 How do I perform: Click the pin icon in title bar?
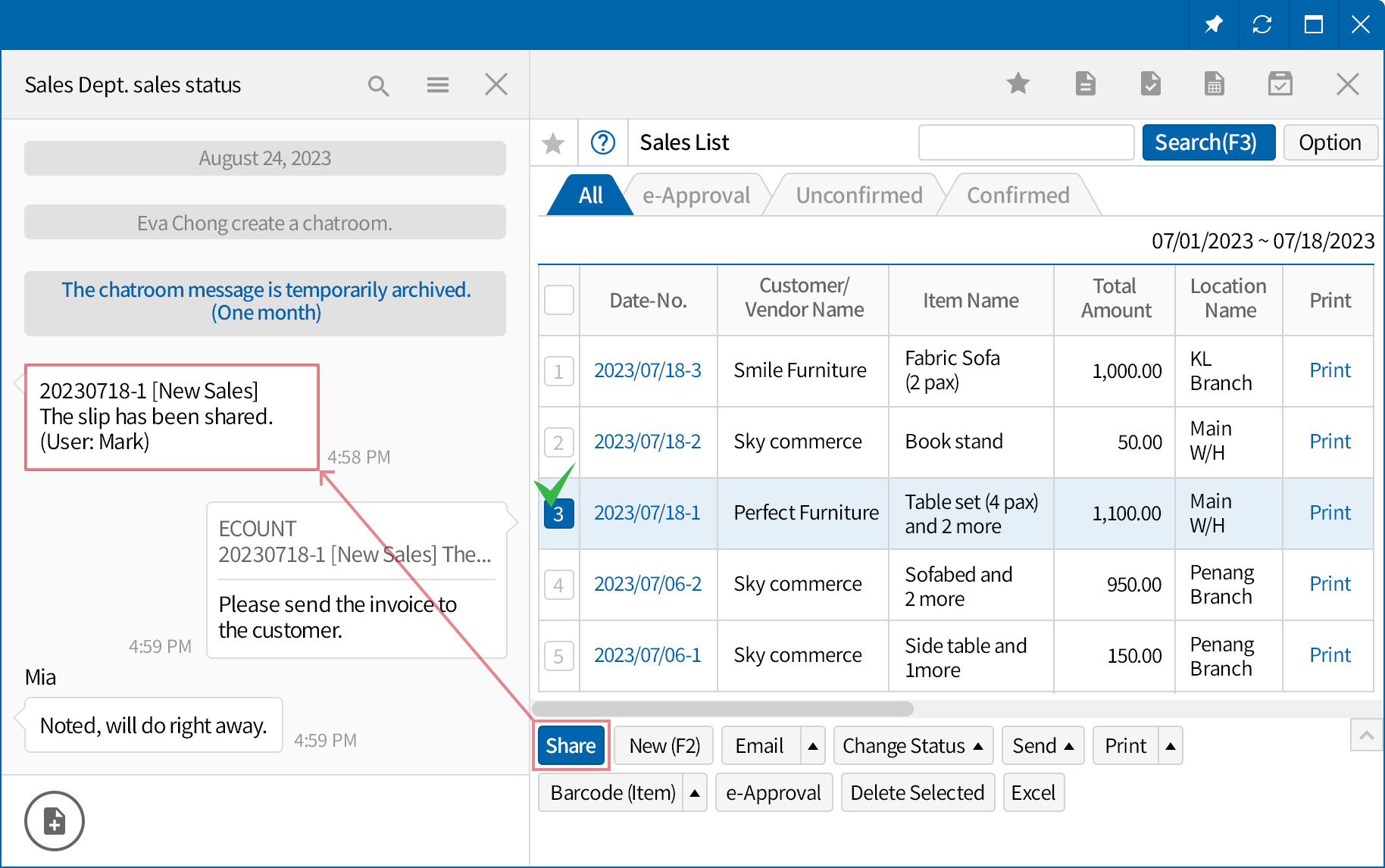(1214, 24)
